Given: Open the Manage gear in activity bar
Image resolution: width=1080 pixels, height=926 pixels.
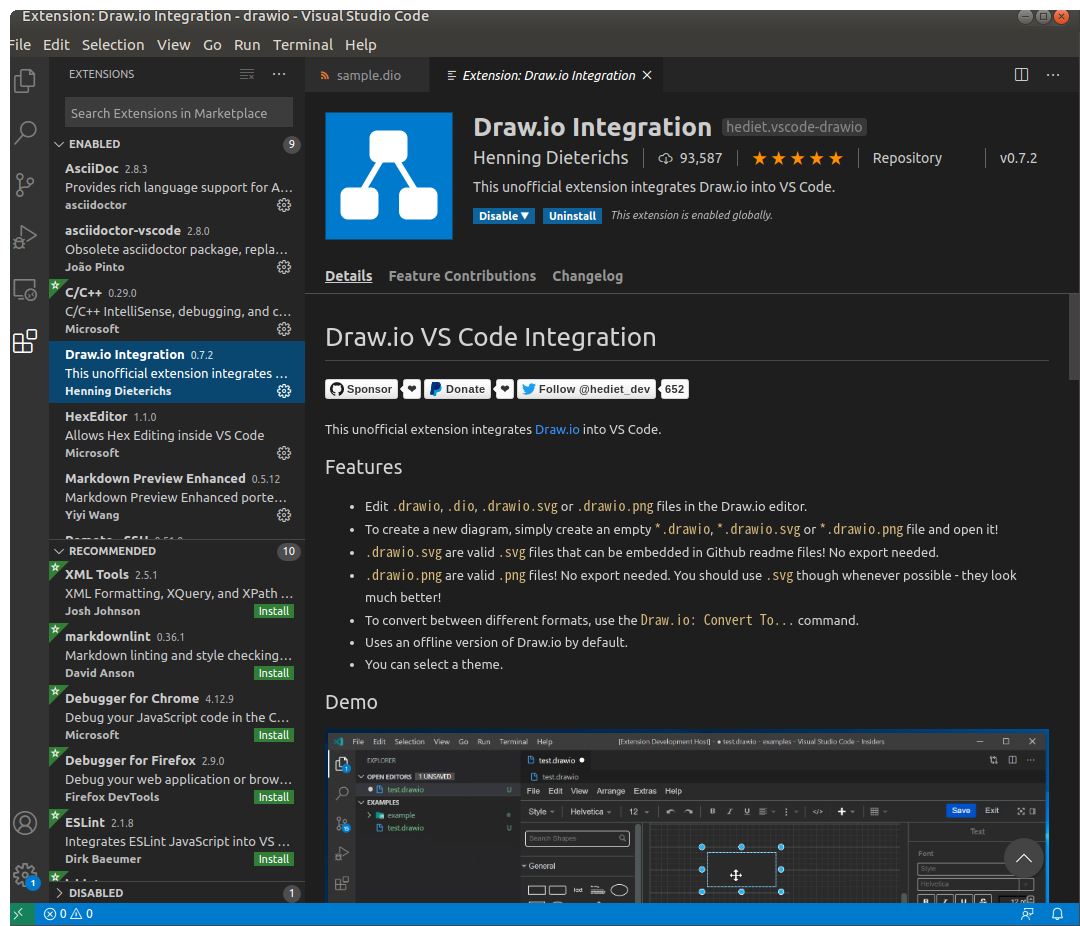Looking at the screenshot, I should pyautogui.click(x=25, y=875).
